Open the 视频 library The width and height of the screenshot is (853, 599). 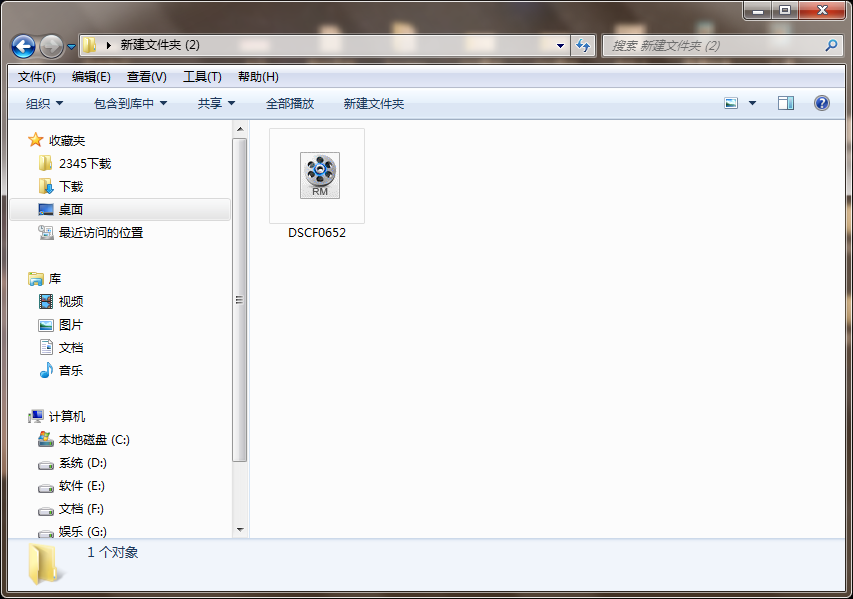[71, 301]
